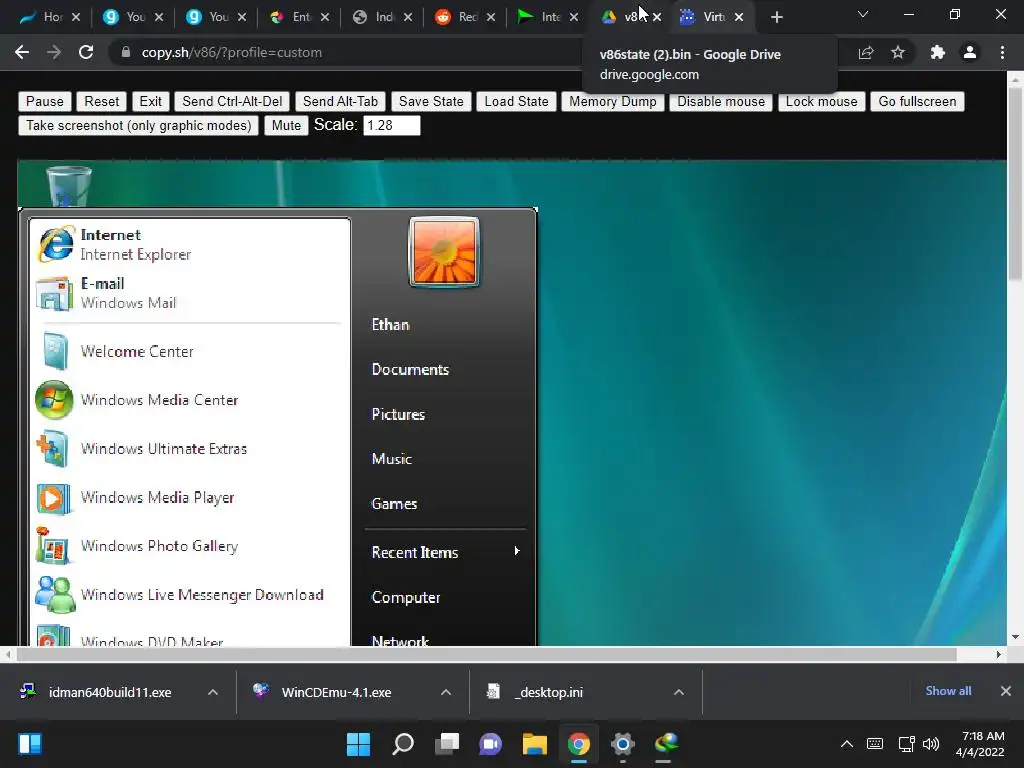Open Documents in Start menu

410,370
